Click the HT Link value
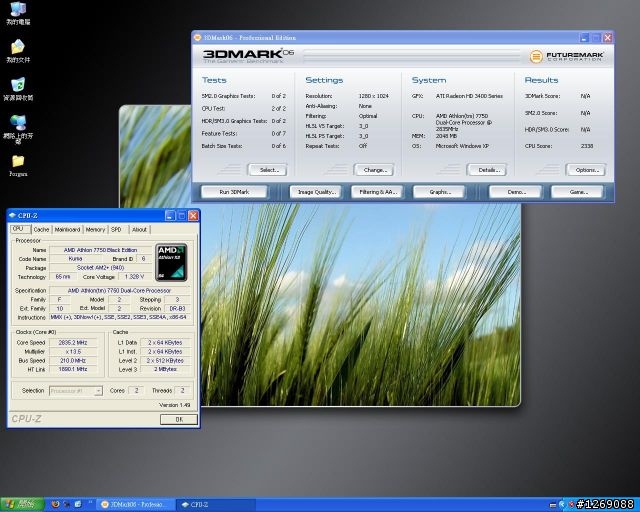 (x=73, y=370)
